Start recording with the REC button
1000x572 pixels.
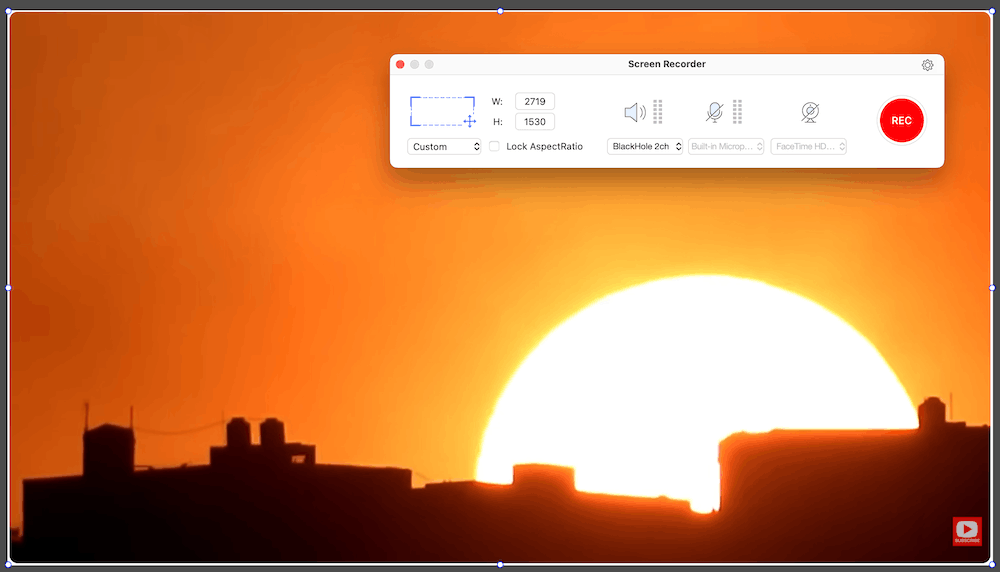point(901,121)
